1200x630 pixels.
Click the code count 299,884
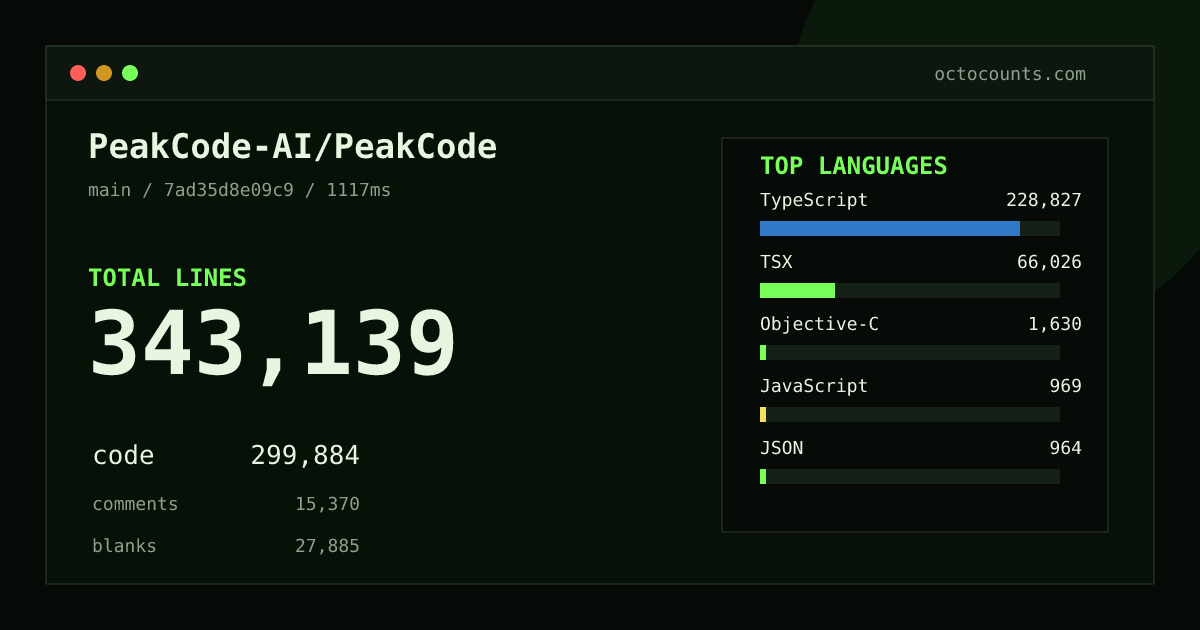[305, 456]
